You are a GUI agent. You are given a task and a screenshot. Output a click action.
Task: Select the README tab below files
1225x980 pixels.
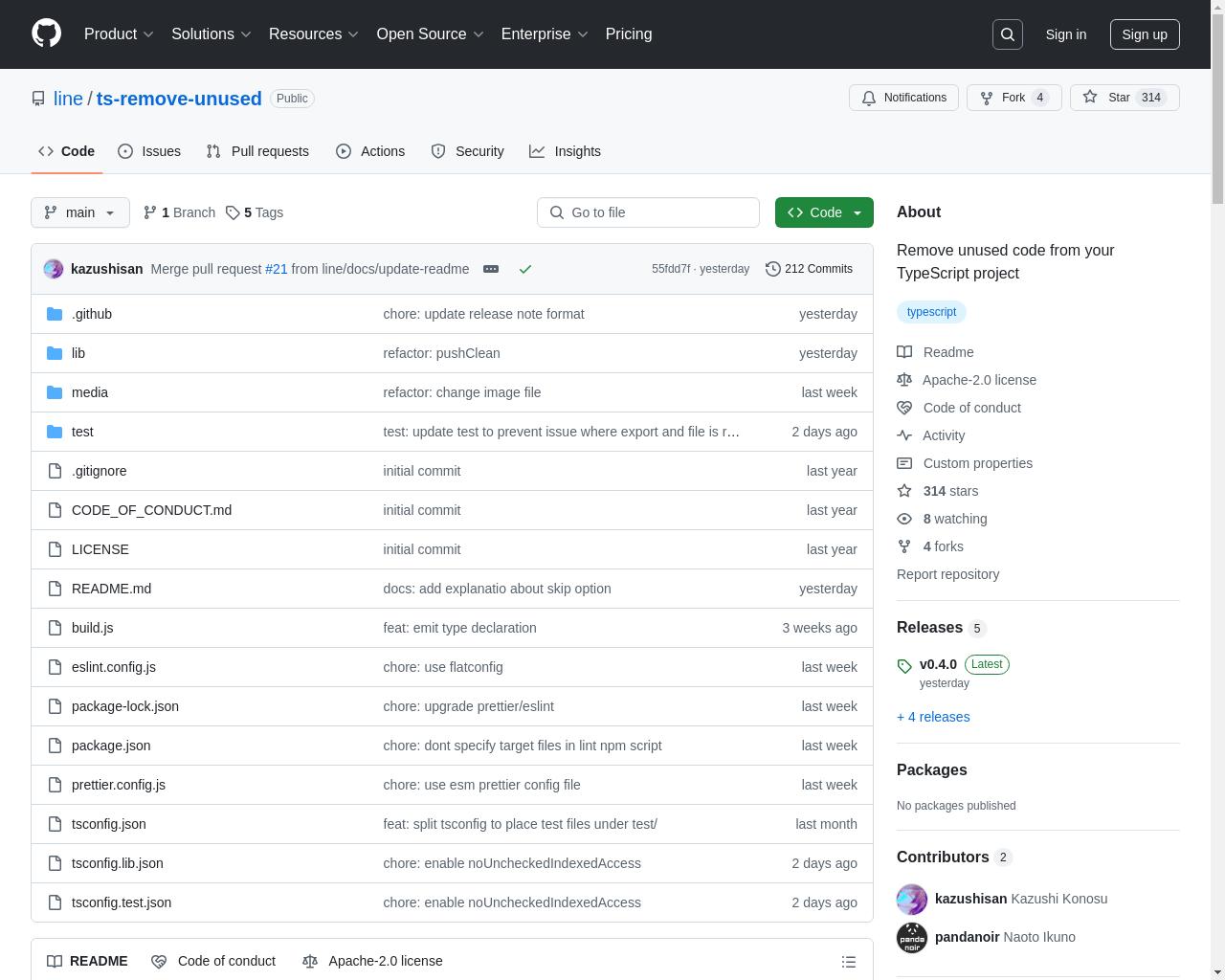pos(87,961)
